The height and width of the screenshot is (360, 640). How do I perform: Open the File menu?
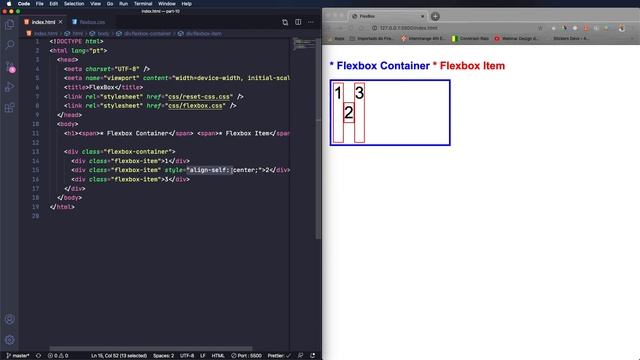click(x=39, y=4)
